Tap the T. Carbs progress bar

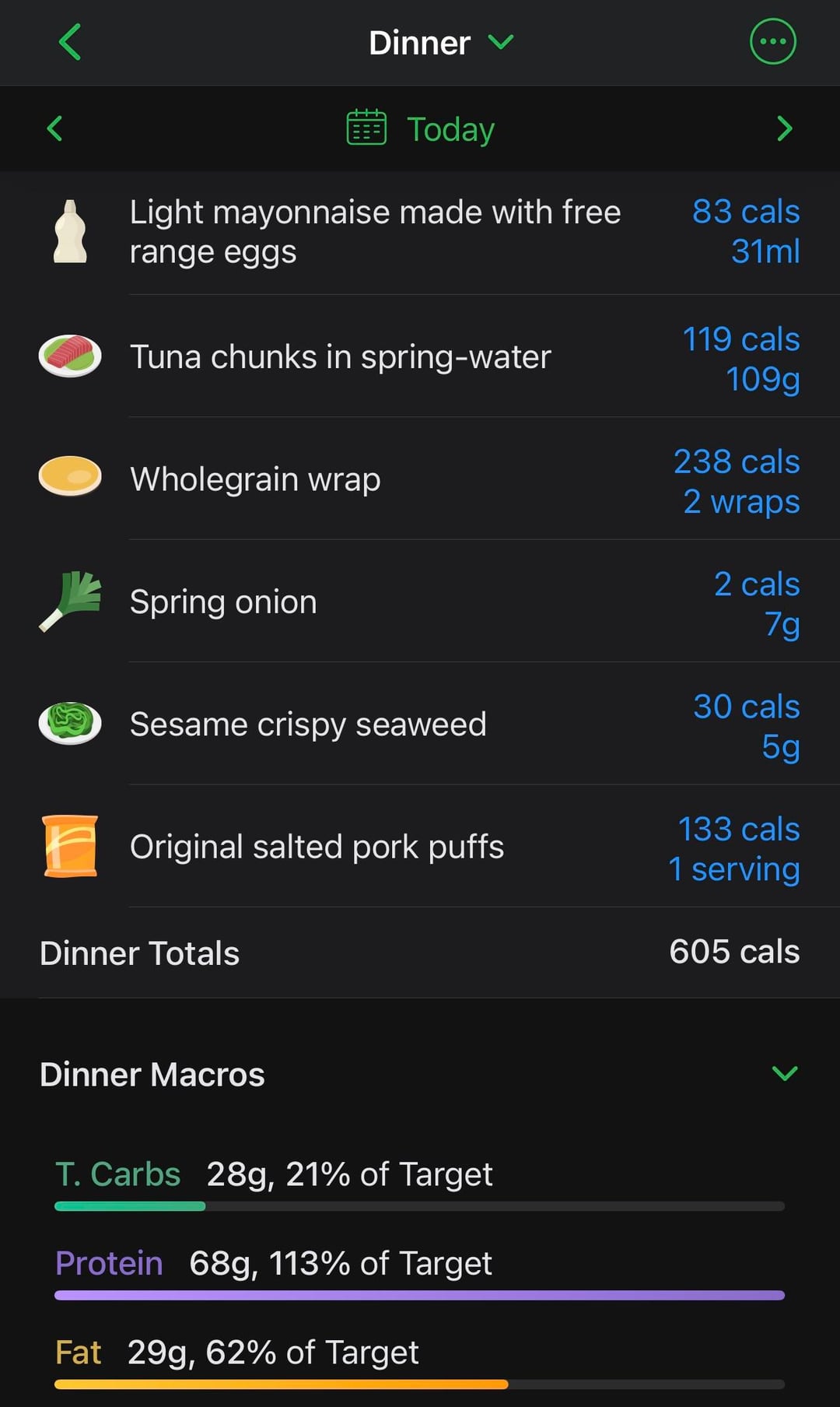419,1206
